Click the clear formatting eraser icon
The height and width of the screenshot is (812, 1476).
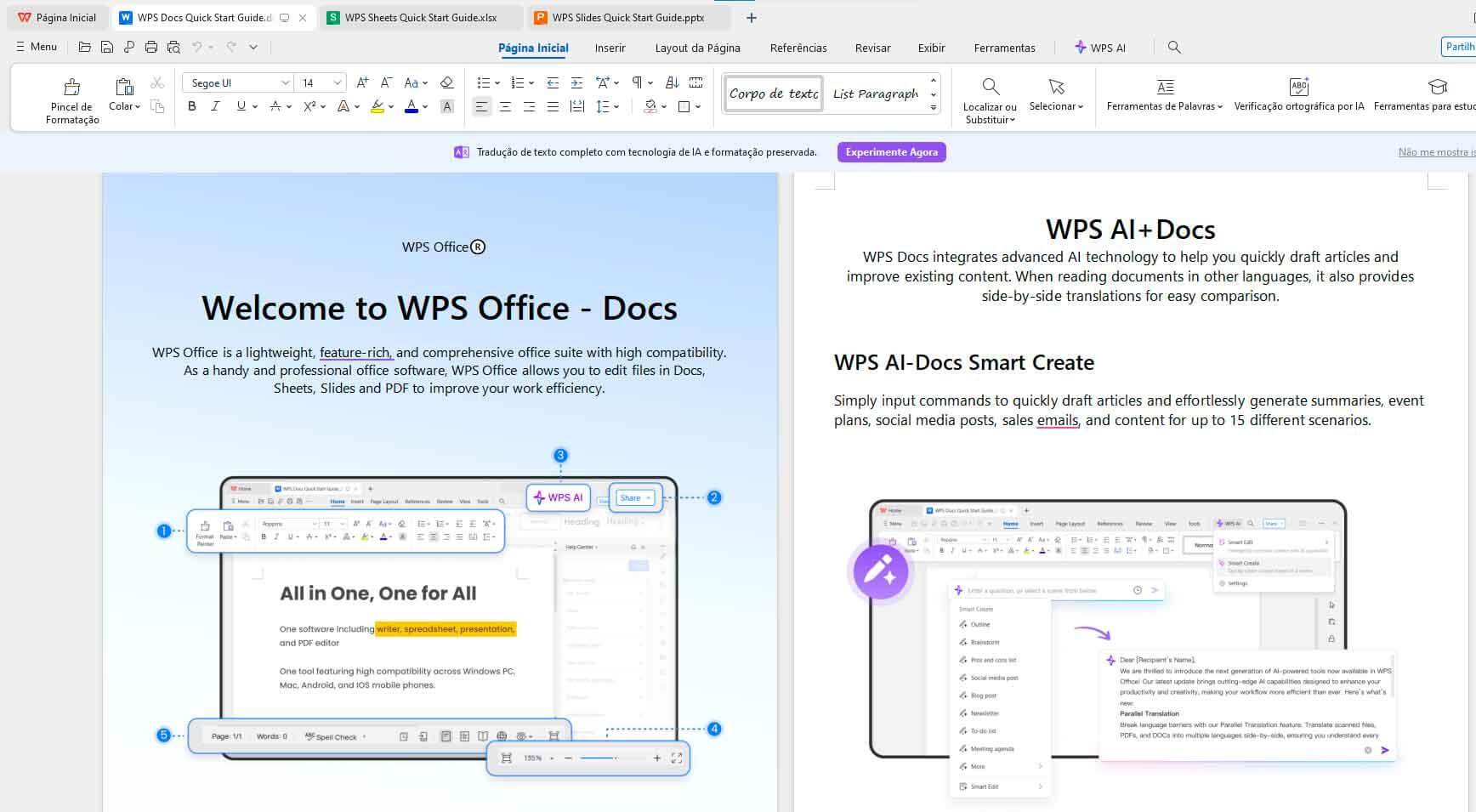pos(446,82)
